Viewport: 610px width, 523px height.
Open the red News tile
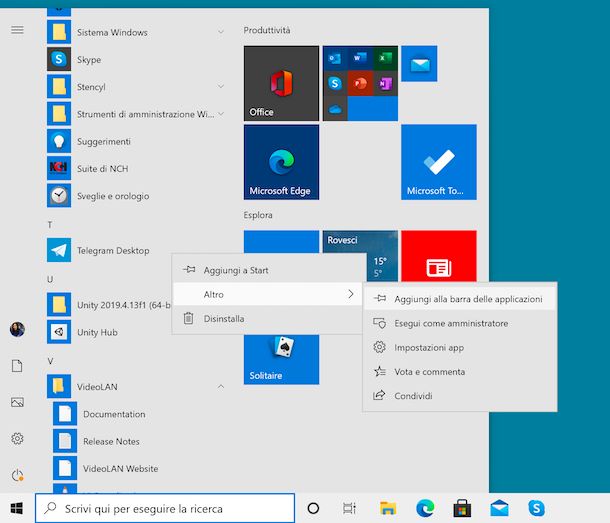pyautogui.click(x=439, y=256)
